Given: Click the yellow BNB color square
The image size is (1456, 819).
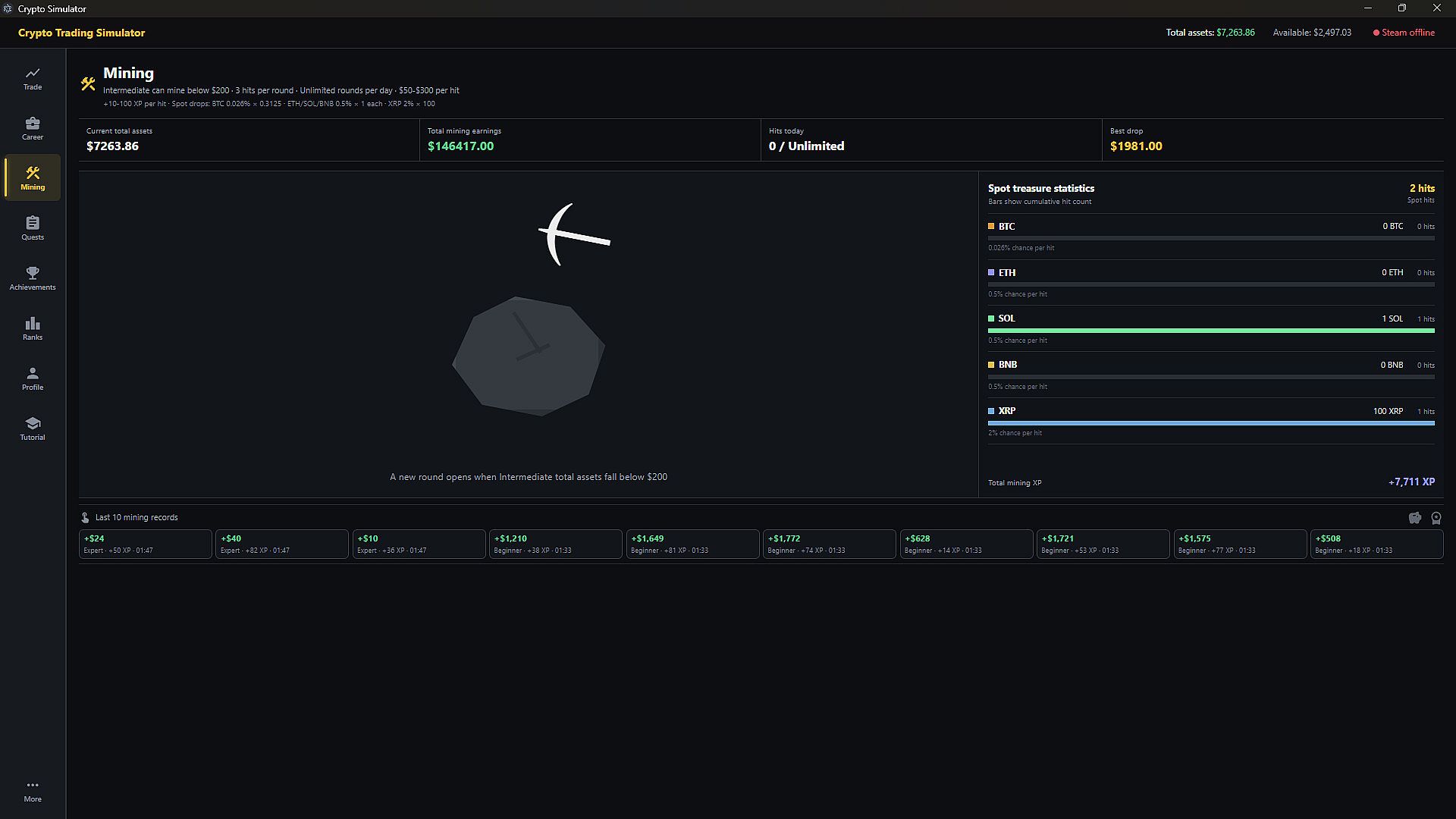Looking at the screenshot, I should (991, 365).
